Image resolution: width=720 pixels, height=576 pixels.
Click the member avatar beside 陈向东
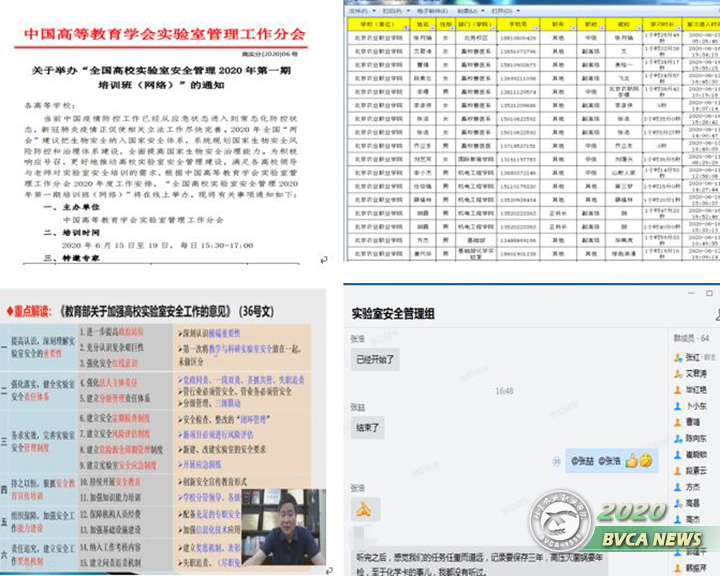(x=677, y=438)
